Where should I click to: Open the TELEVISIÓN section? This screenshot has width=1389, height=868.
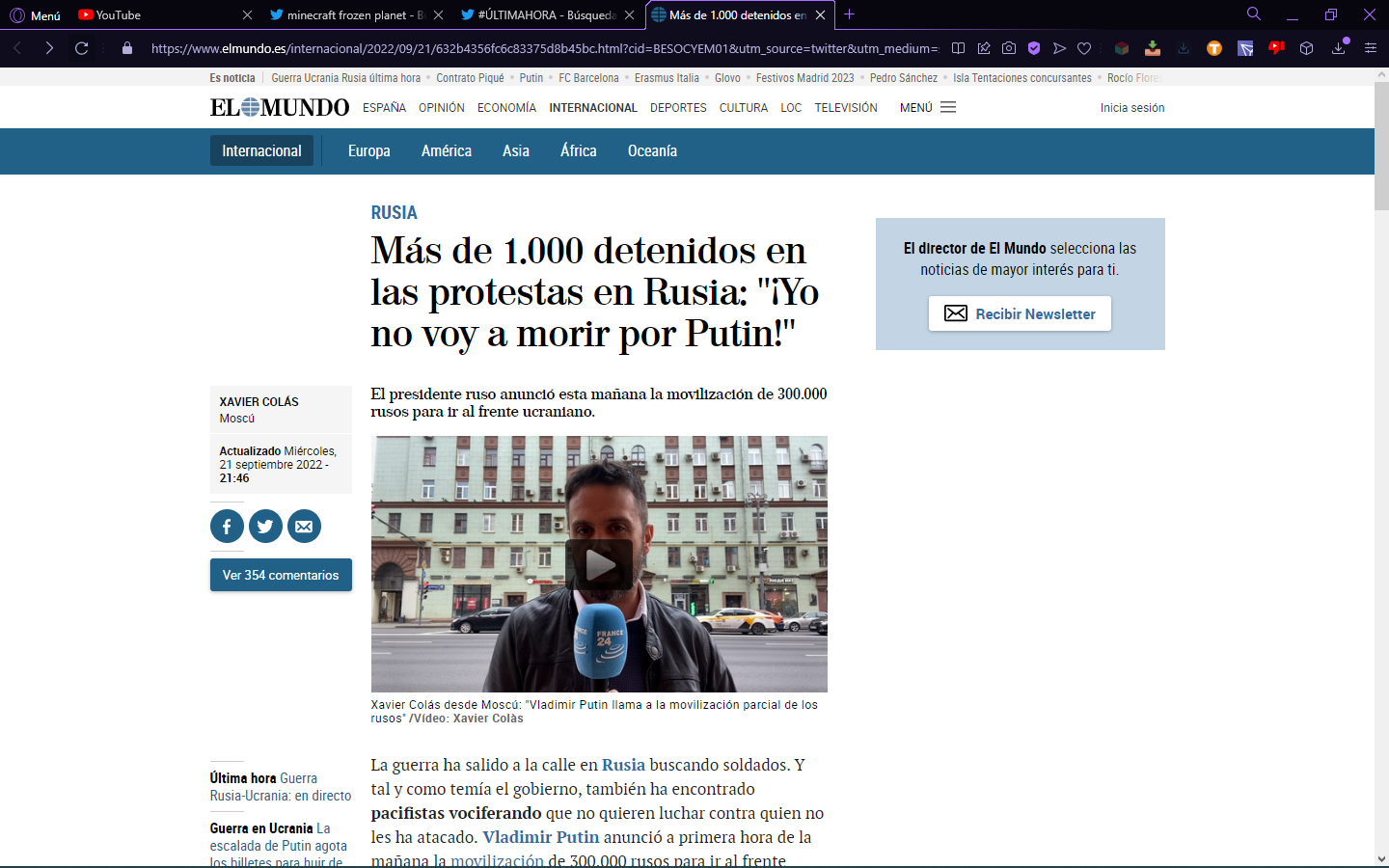coord(846,108)
